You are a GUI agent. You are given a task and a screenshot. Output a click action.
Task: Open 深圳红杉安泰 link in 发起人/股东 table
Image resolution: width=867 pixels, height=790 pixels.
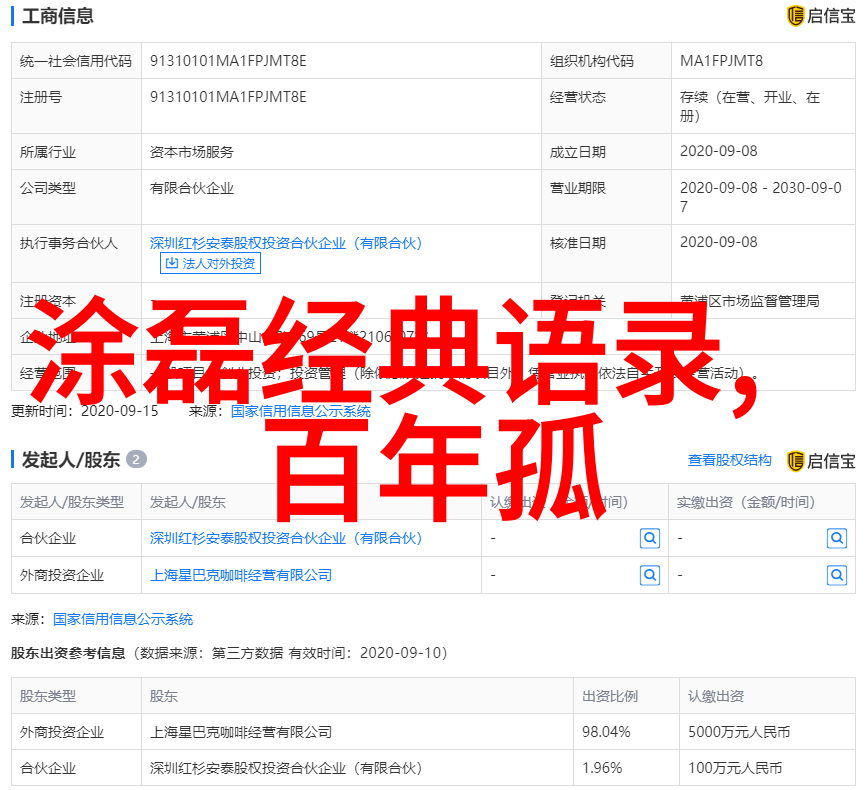click(286, 538)
